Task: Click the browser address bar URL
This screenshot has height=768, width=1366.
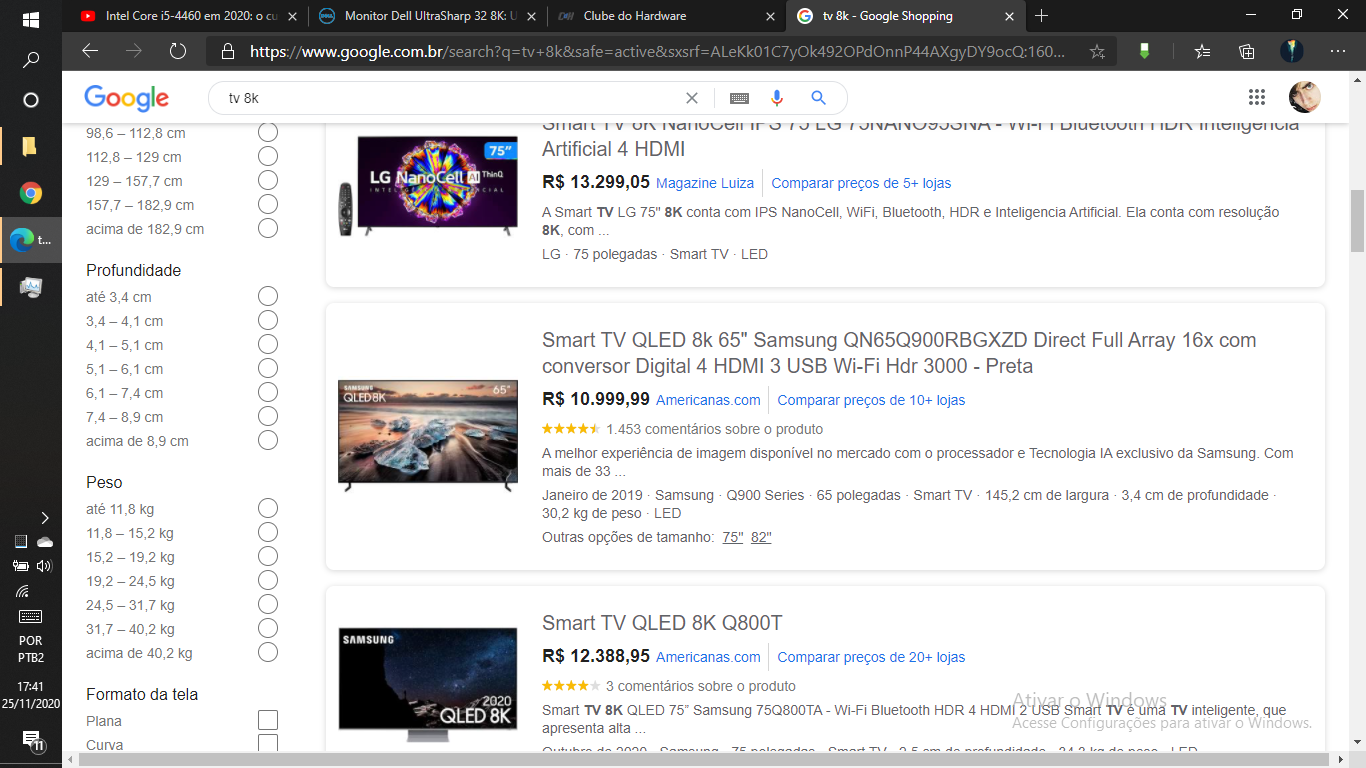Action: coord(658,51)
